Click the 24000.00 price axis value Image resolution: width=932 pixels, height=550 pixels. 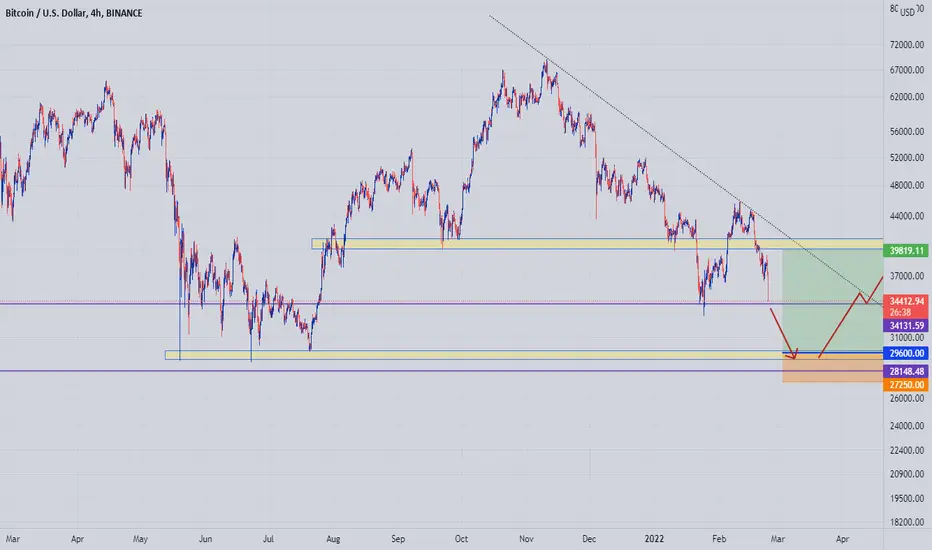pyautogui.click(x=907, y=426)
